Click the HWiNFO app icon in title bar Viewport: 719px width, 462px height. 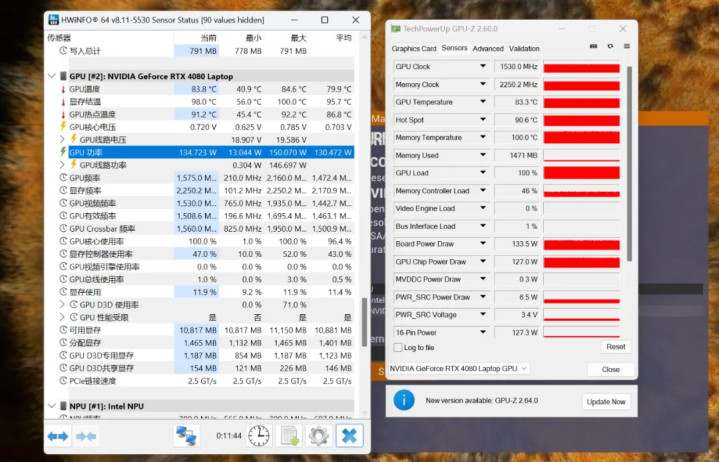click(x=54, y=20)
